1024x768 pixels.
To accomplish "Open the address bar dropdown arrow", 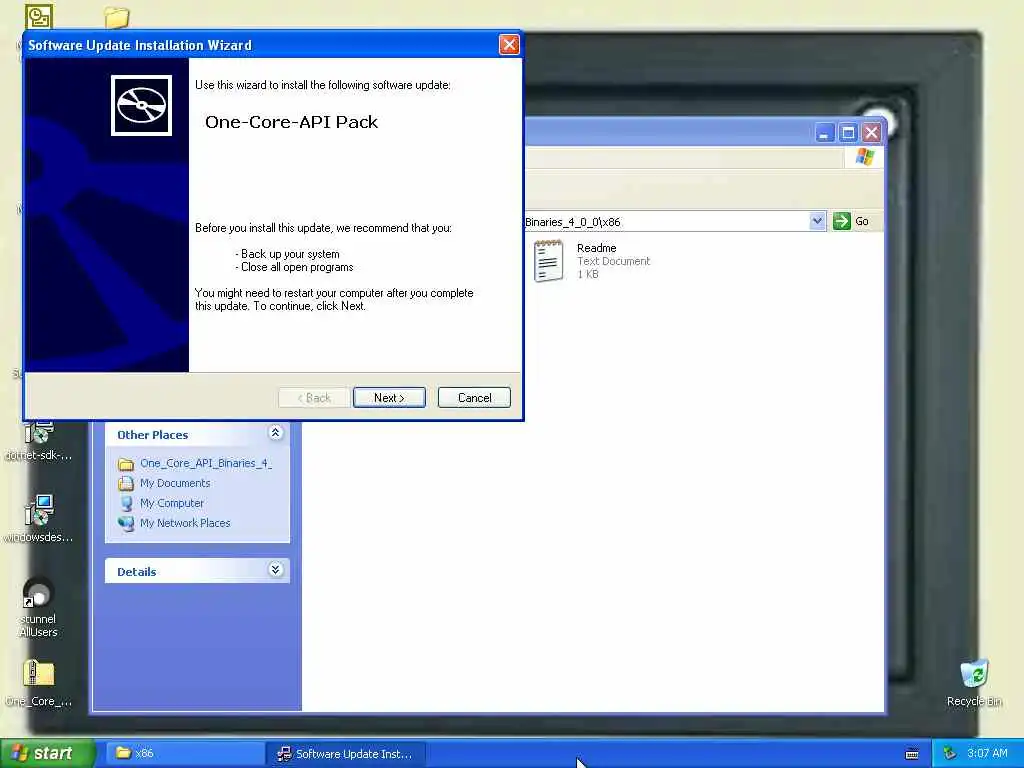I will (x=817, y=221).
